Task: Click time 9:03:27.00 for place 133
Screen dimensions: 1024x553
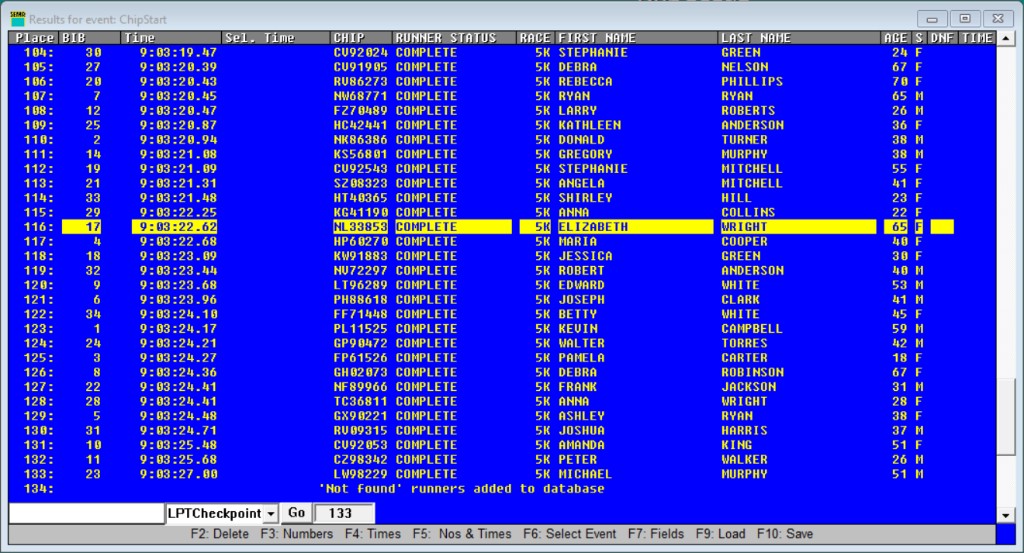Action: (x=178, y=475)
